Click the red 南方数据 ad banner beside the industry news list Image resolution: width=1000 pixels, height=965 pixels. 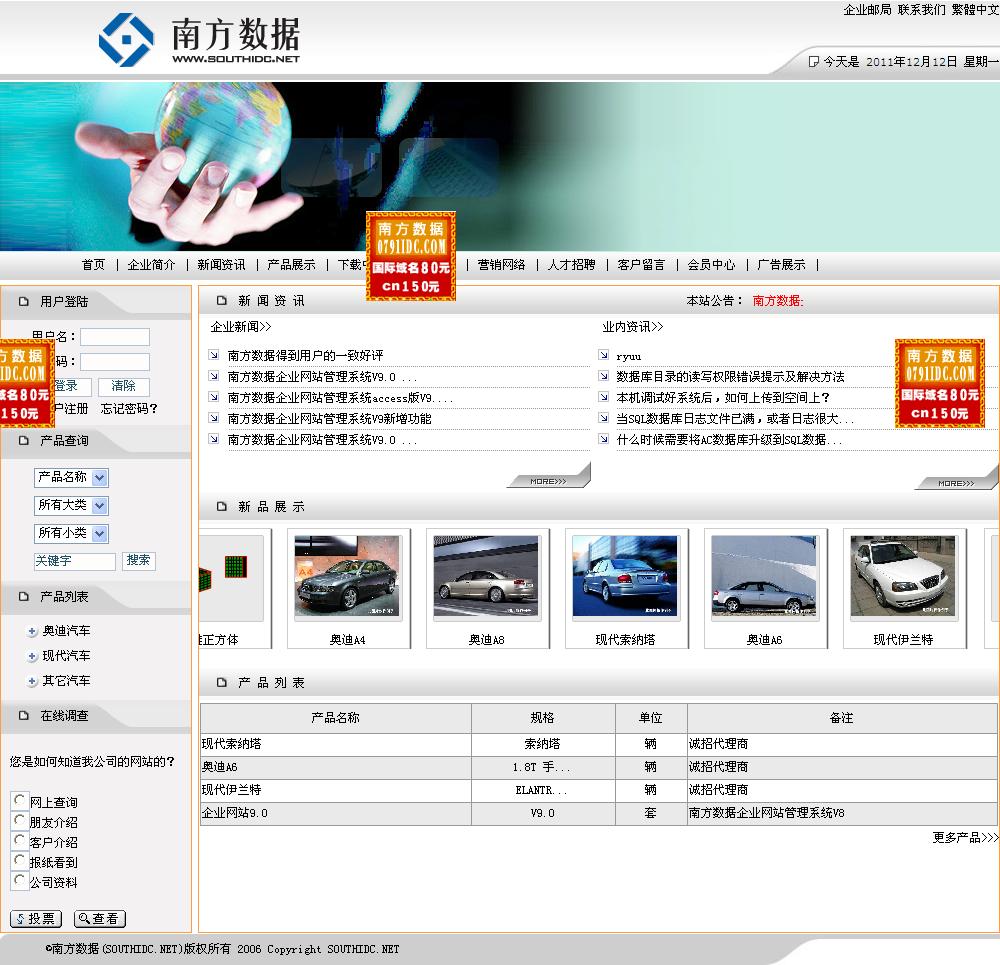939,383
